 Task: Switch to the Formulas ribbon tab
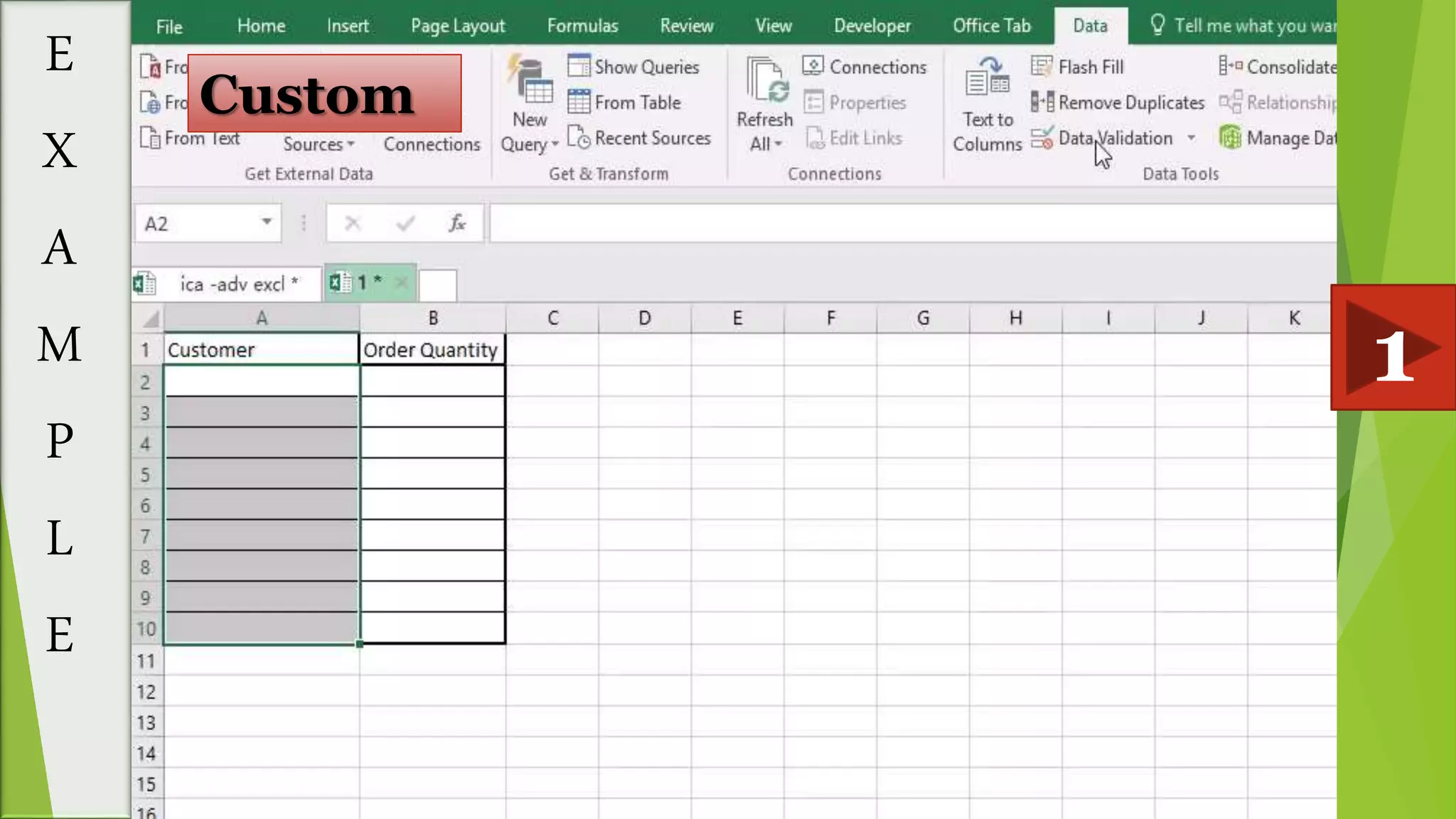point(582,26)
